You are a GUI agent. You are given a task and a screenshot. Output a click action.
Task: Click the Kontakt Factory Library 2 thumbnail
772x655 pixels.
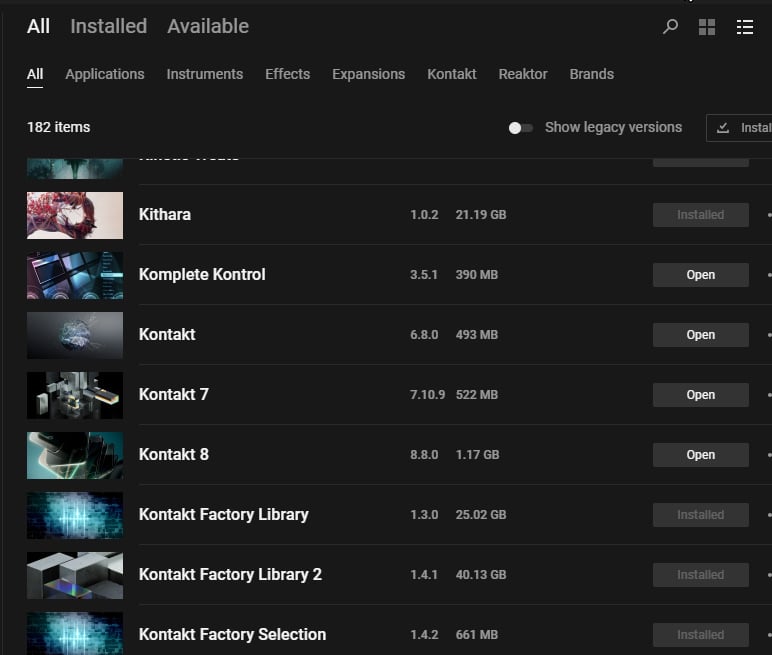tap(75, 575)
